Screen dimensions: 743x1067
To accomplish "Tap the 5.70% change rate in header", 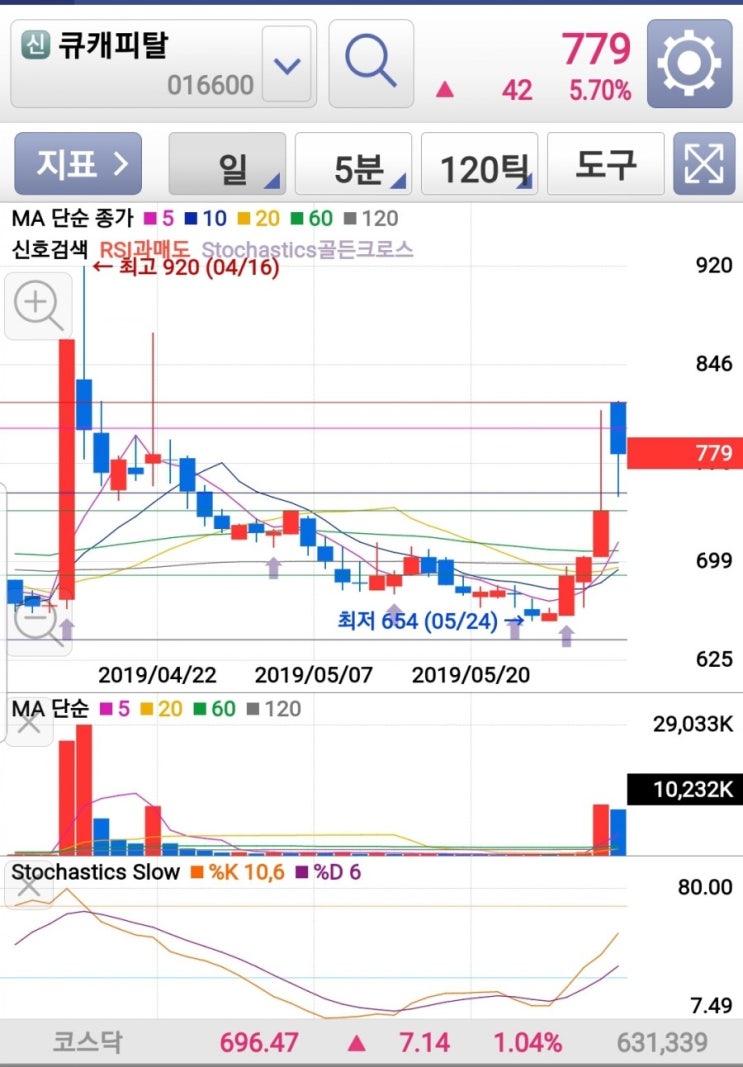I will click(x=600, y=91).
